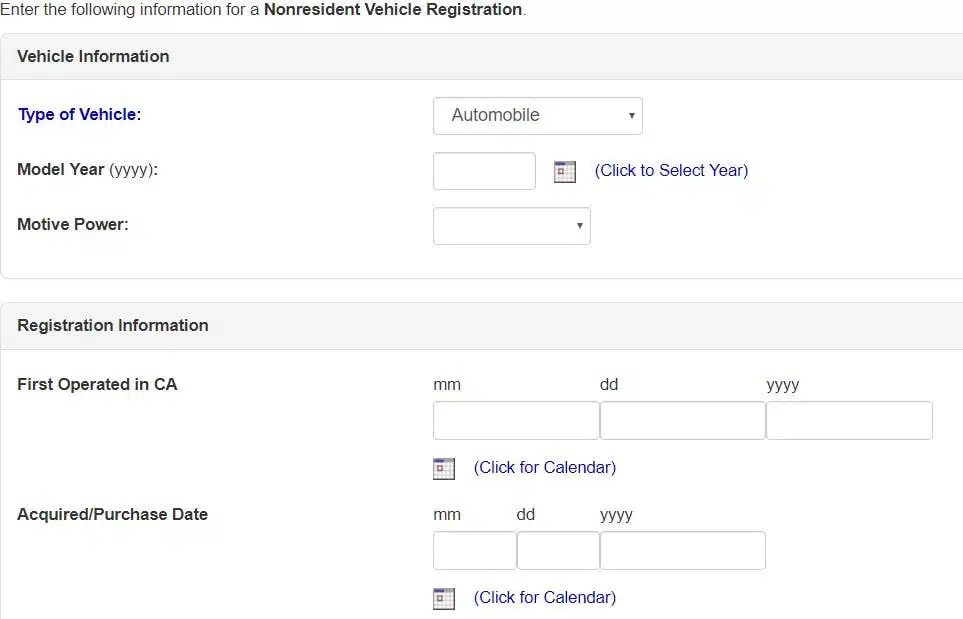Screen dimensions: 963x619
Task: Click the blue Type of Vehicle label
Action: 79,114
